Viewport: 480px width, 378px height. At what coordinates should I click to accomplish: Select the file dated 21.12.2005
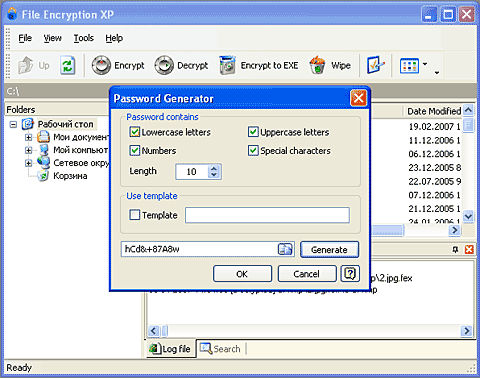coord(434,209)
